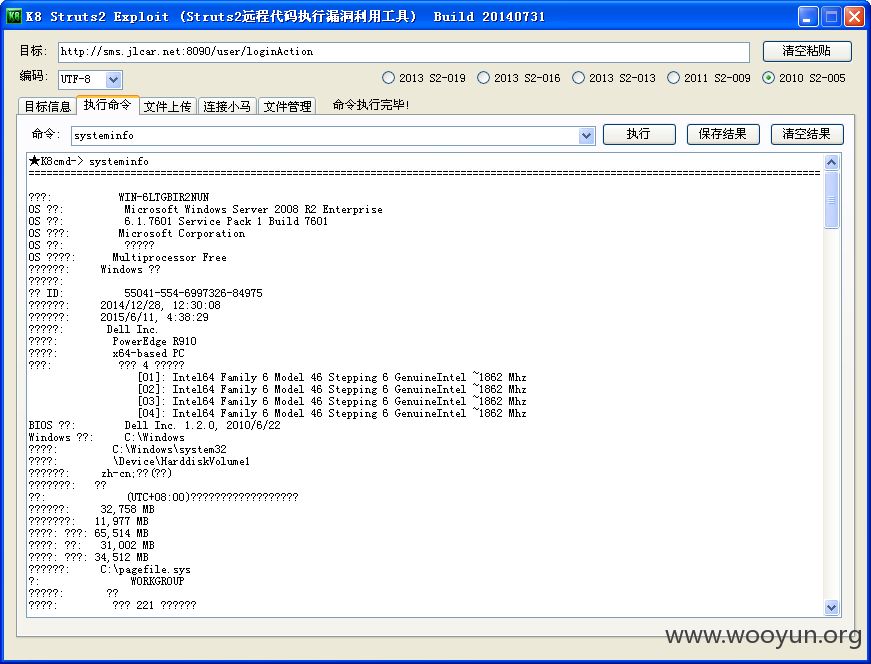Maximize the K8 Struts2 Exploit window

[831, 17]
